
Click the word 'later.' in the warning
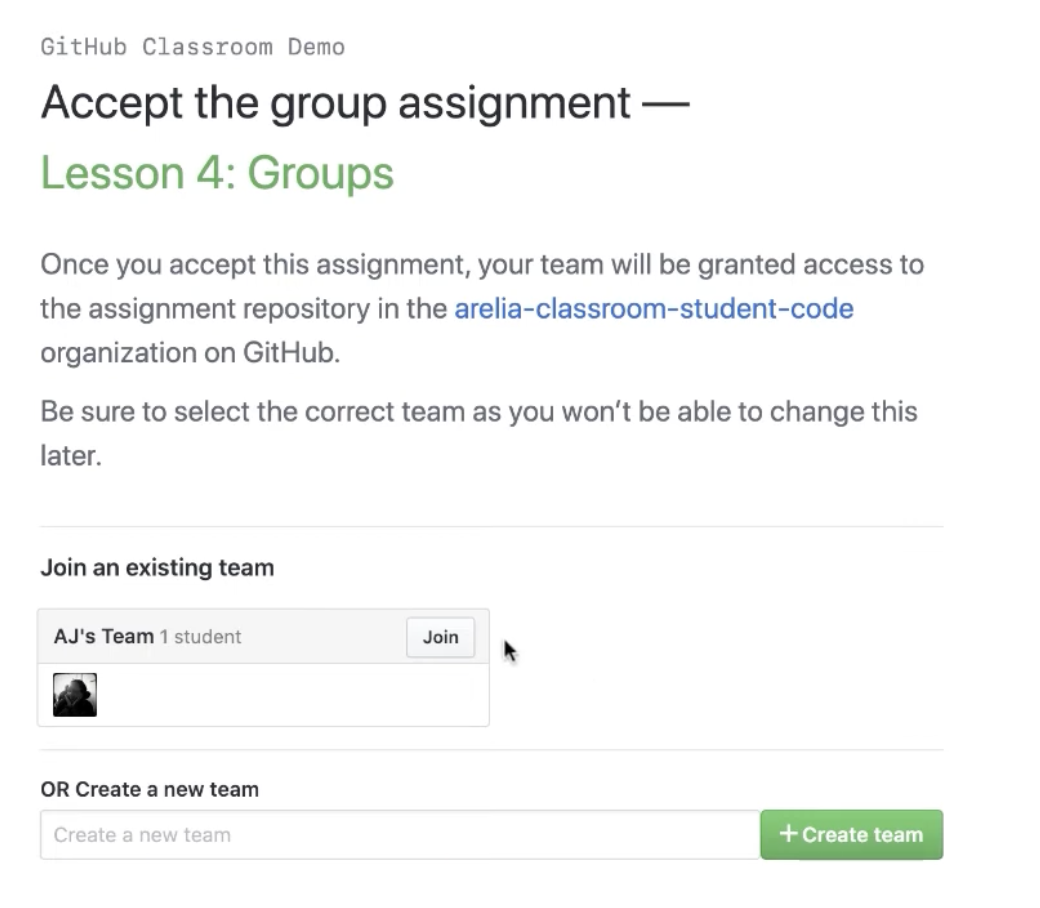tap(71, 456)
